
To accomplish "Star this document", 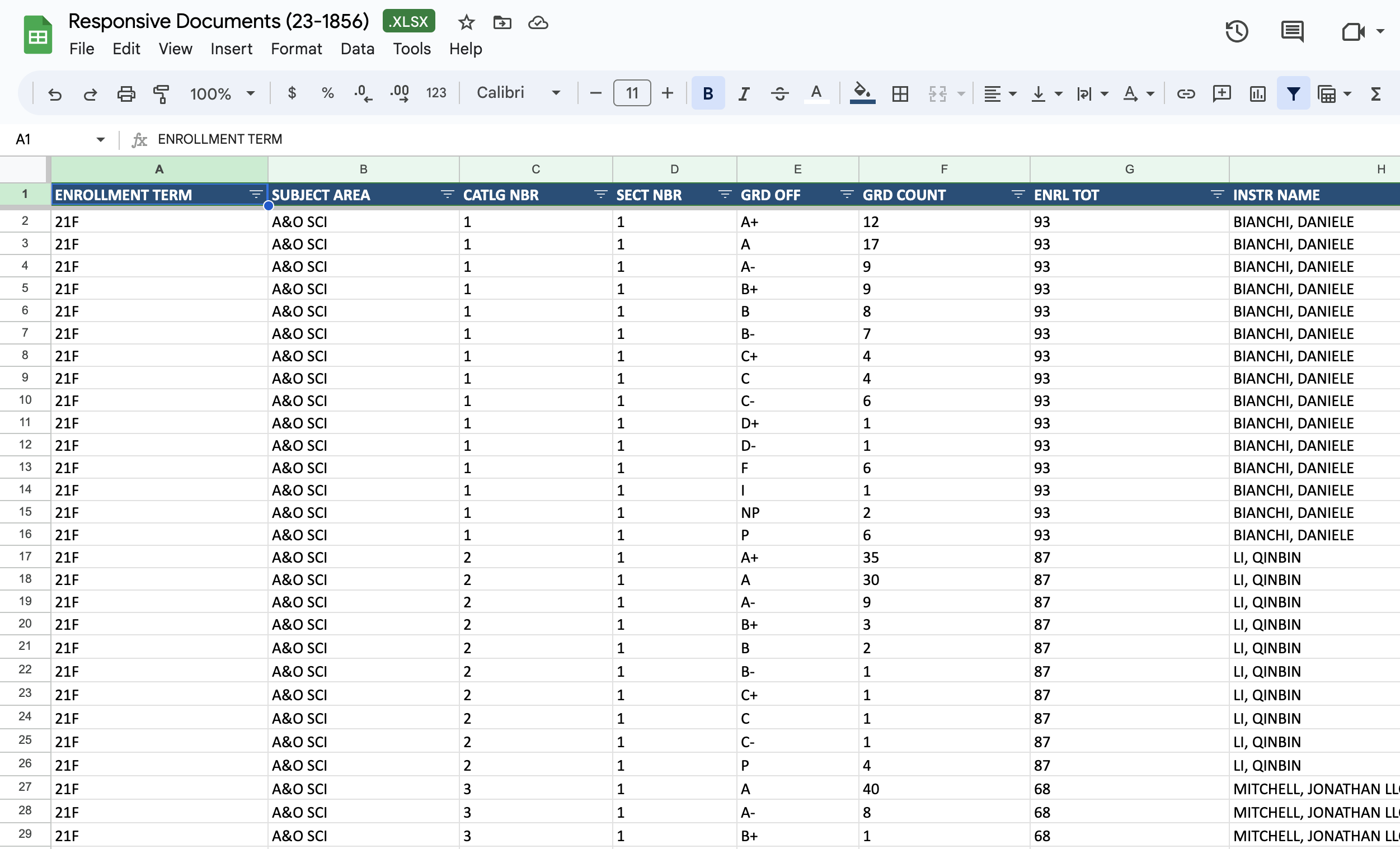I will [466, 23].
